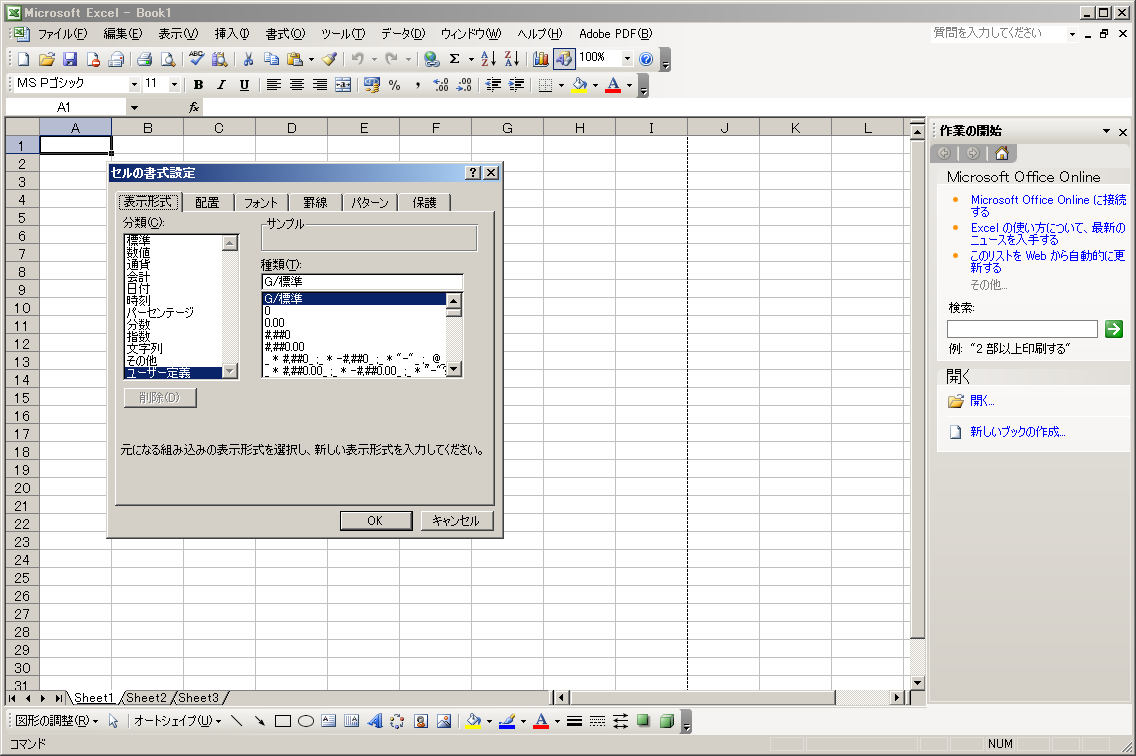1136x756 pixels.
Task: Click the Merge and Center icon
Action: pyautogui.click(x=343, y=85)
